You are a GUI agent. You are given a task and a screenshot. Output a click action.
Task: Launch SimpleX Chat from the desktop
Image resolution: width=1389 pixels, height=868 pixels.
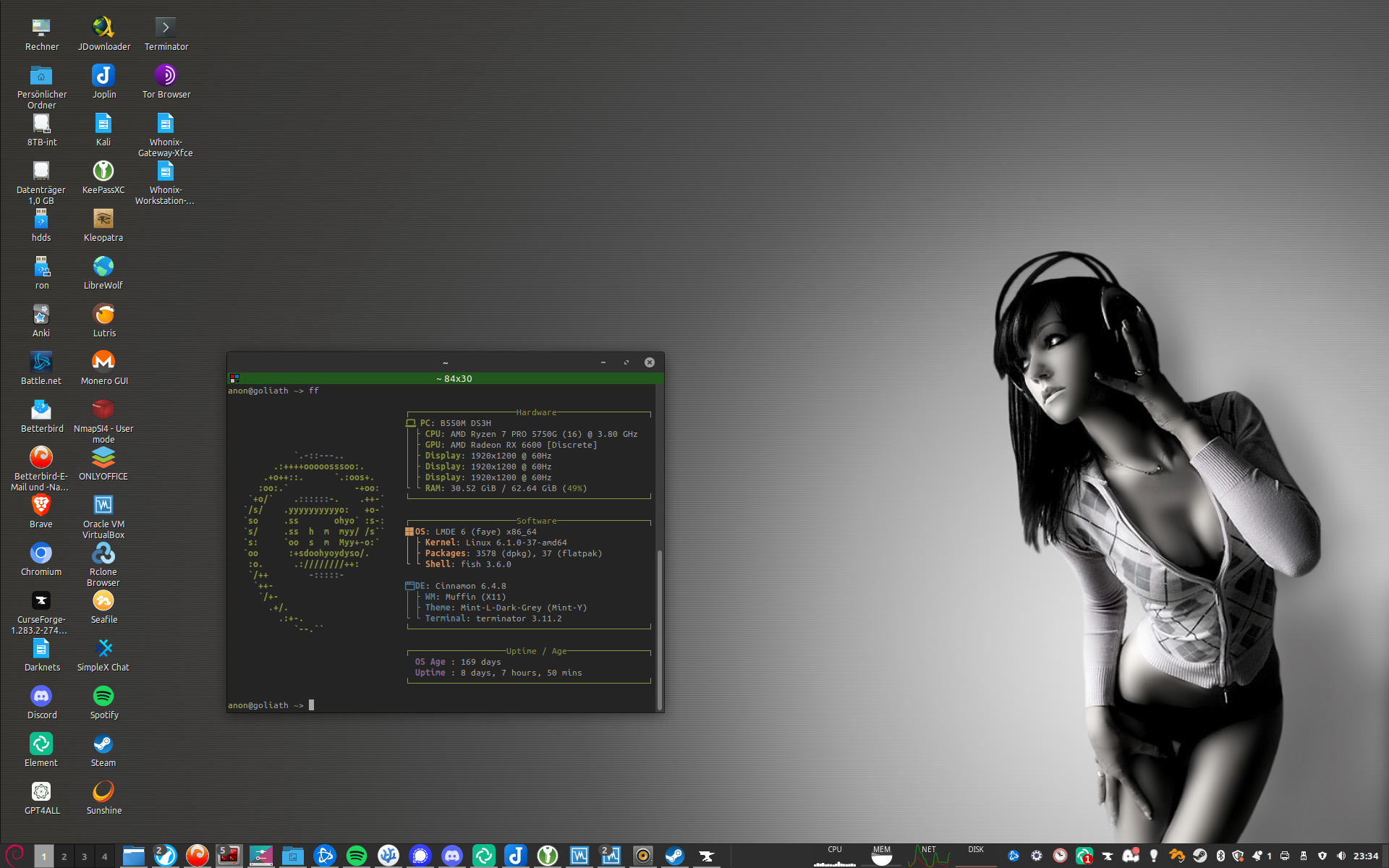[103, 655]
